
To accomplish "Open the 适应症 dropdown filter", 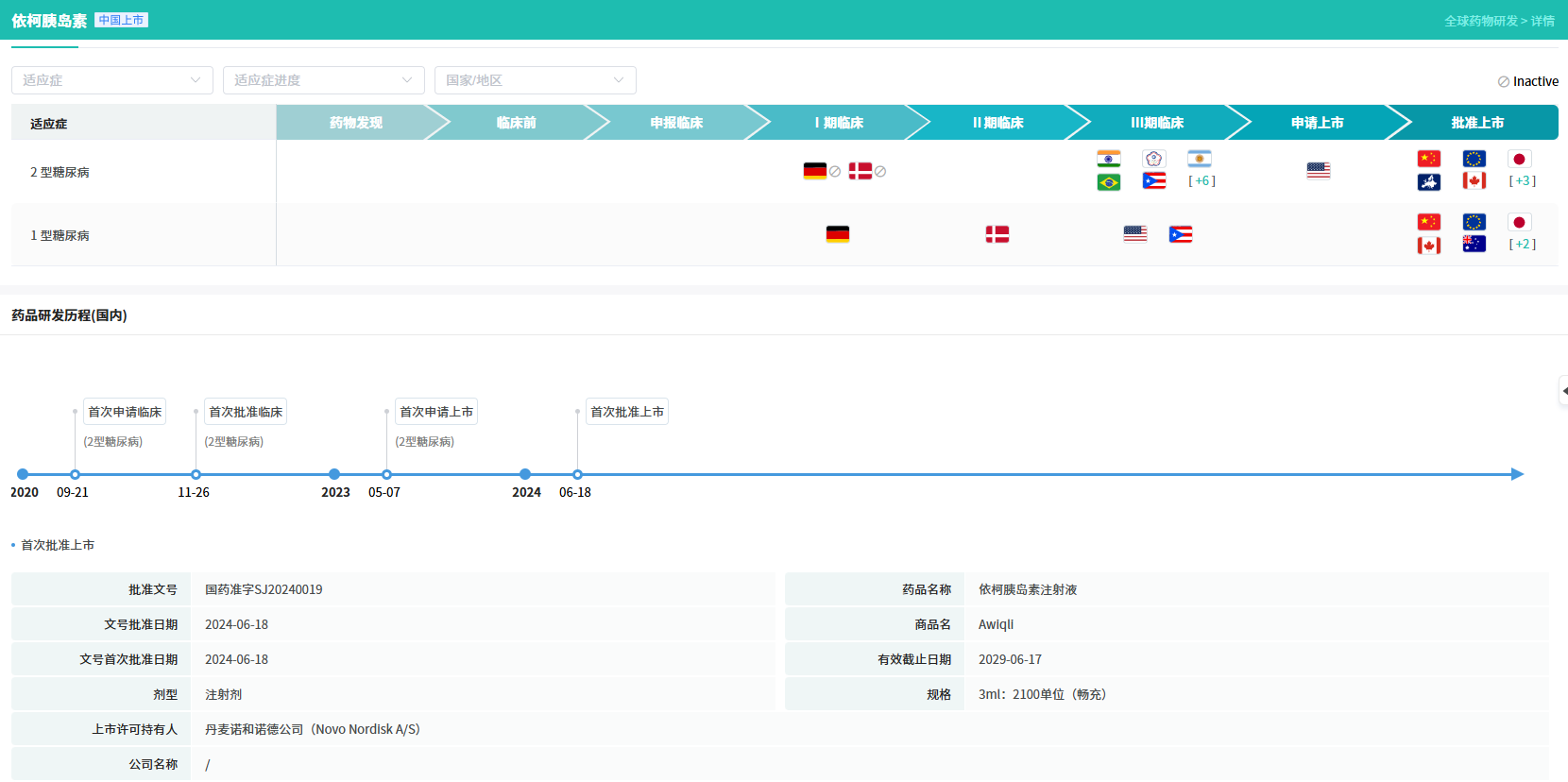I will pos(112,80).
